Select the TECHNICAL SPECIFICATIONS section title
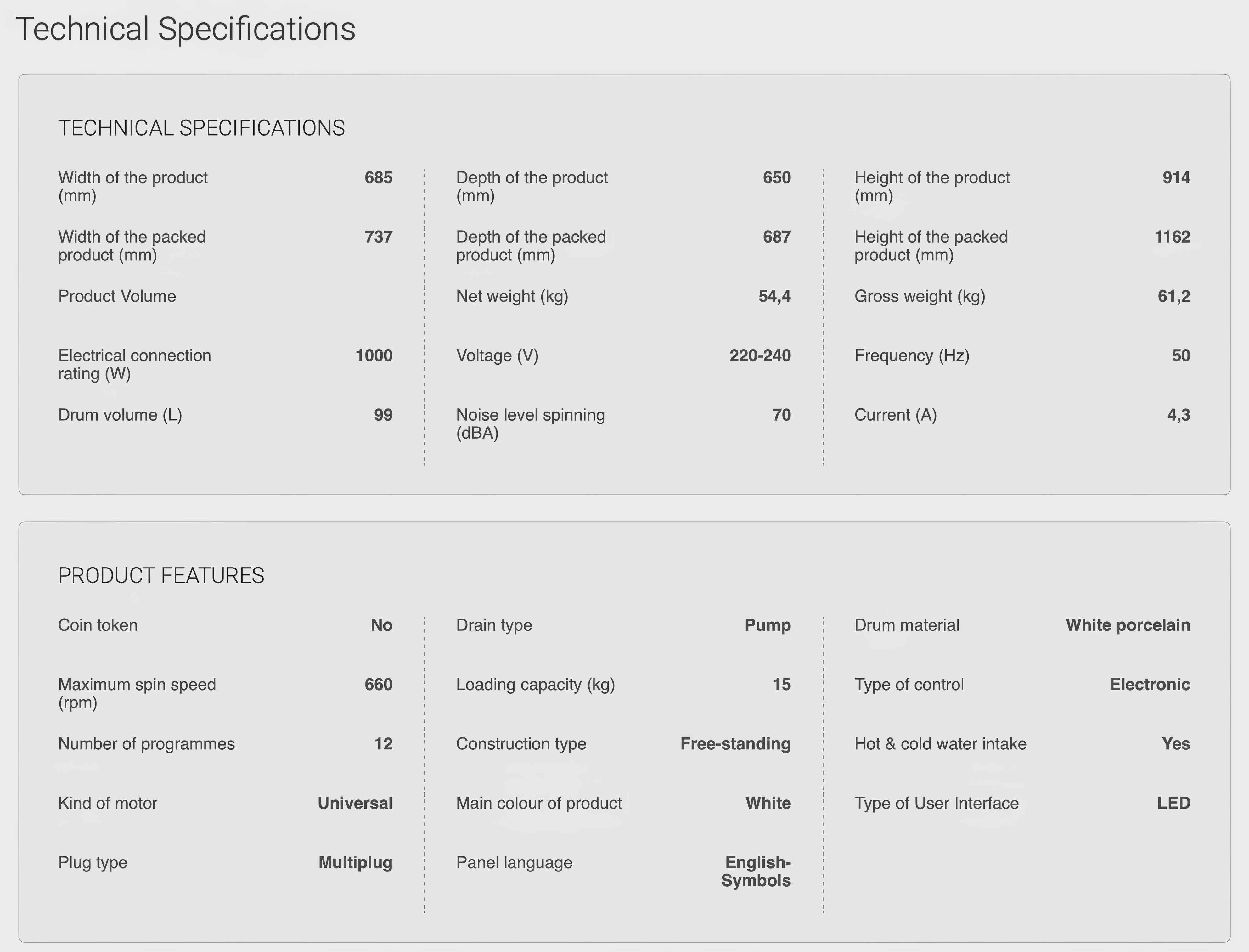The height and width of the screenshot is (952, 1249). pos(201,128)
